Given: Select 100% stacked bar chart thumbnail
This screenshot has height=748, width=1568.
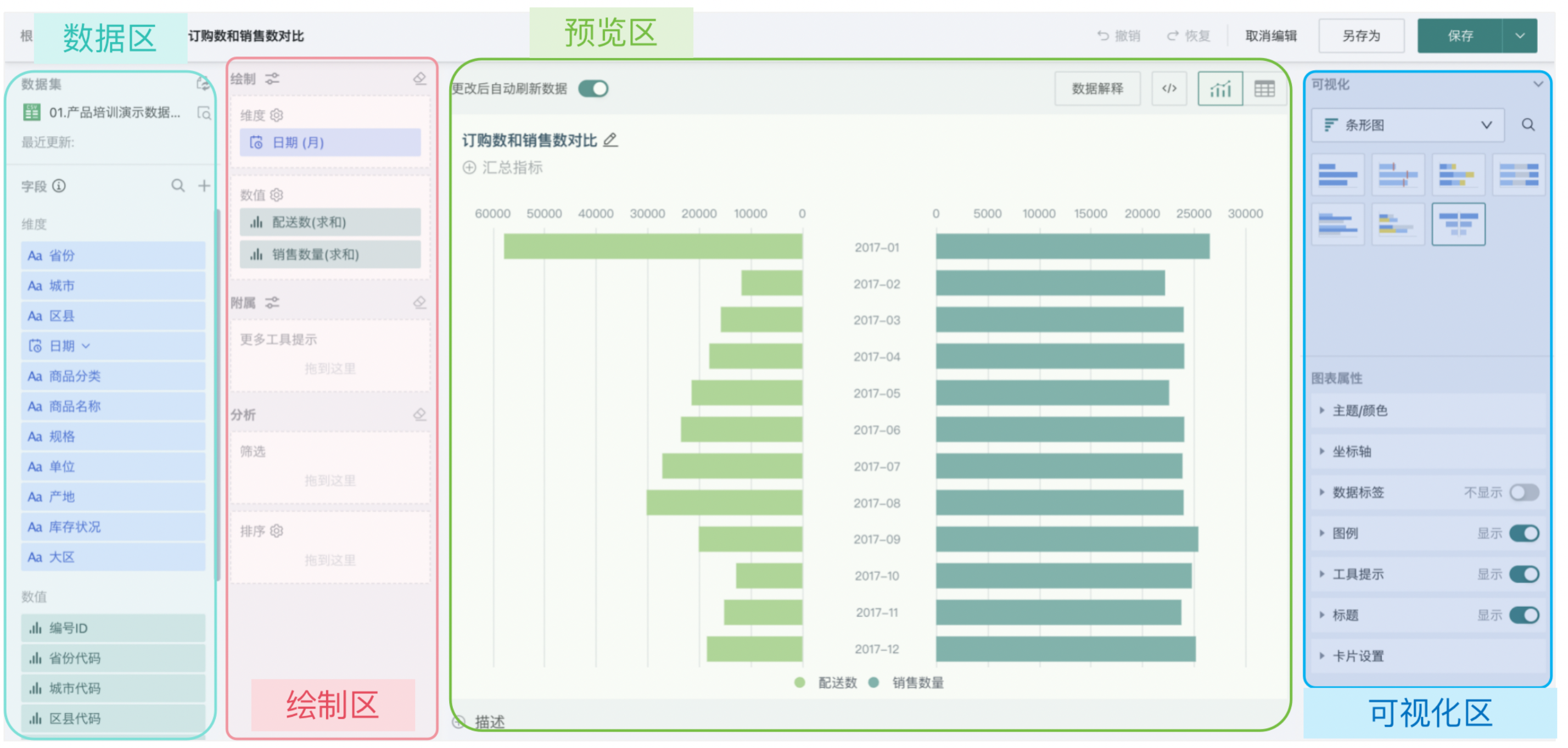Looking at the screenshot, I should pos(1519,175).
